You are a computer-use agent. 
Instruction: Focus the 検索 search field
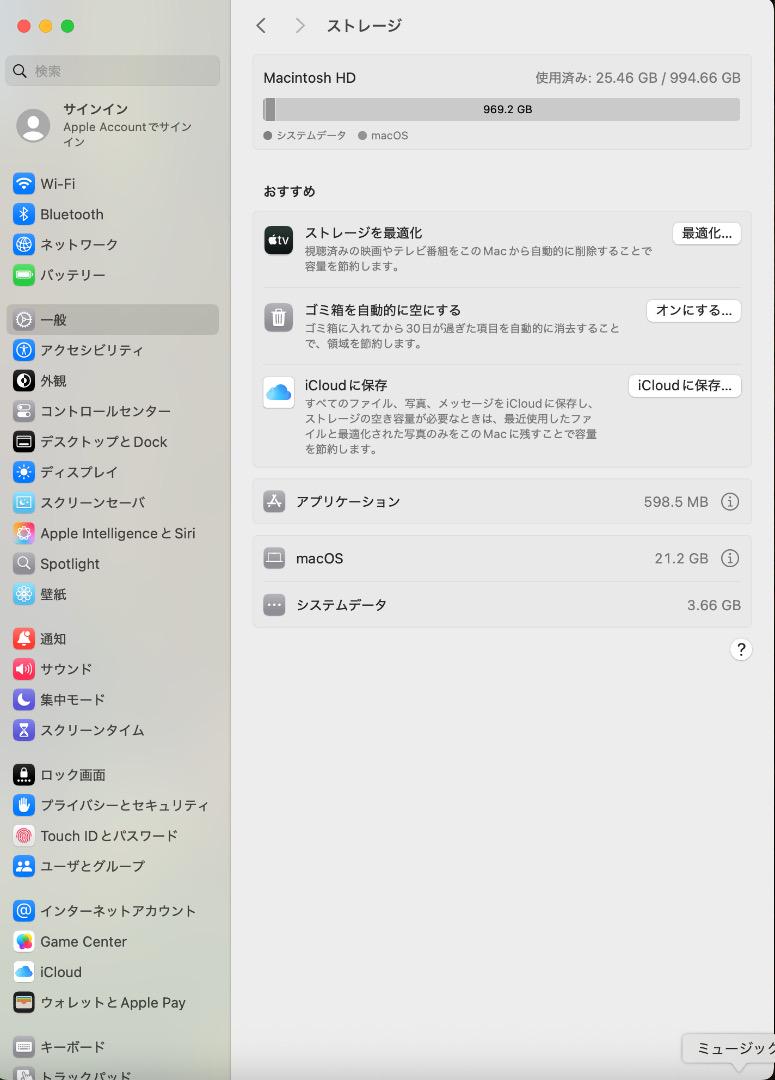pyautogui.click(x=112, y=70)
